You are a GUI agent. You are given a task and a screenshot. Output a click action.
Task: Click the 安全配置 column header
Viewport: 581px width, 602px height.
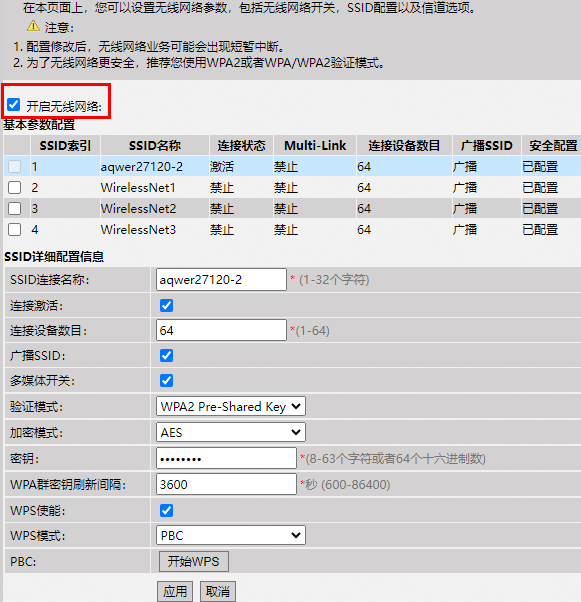[x=553, y=146]
